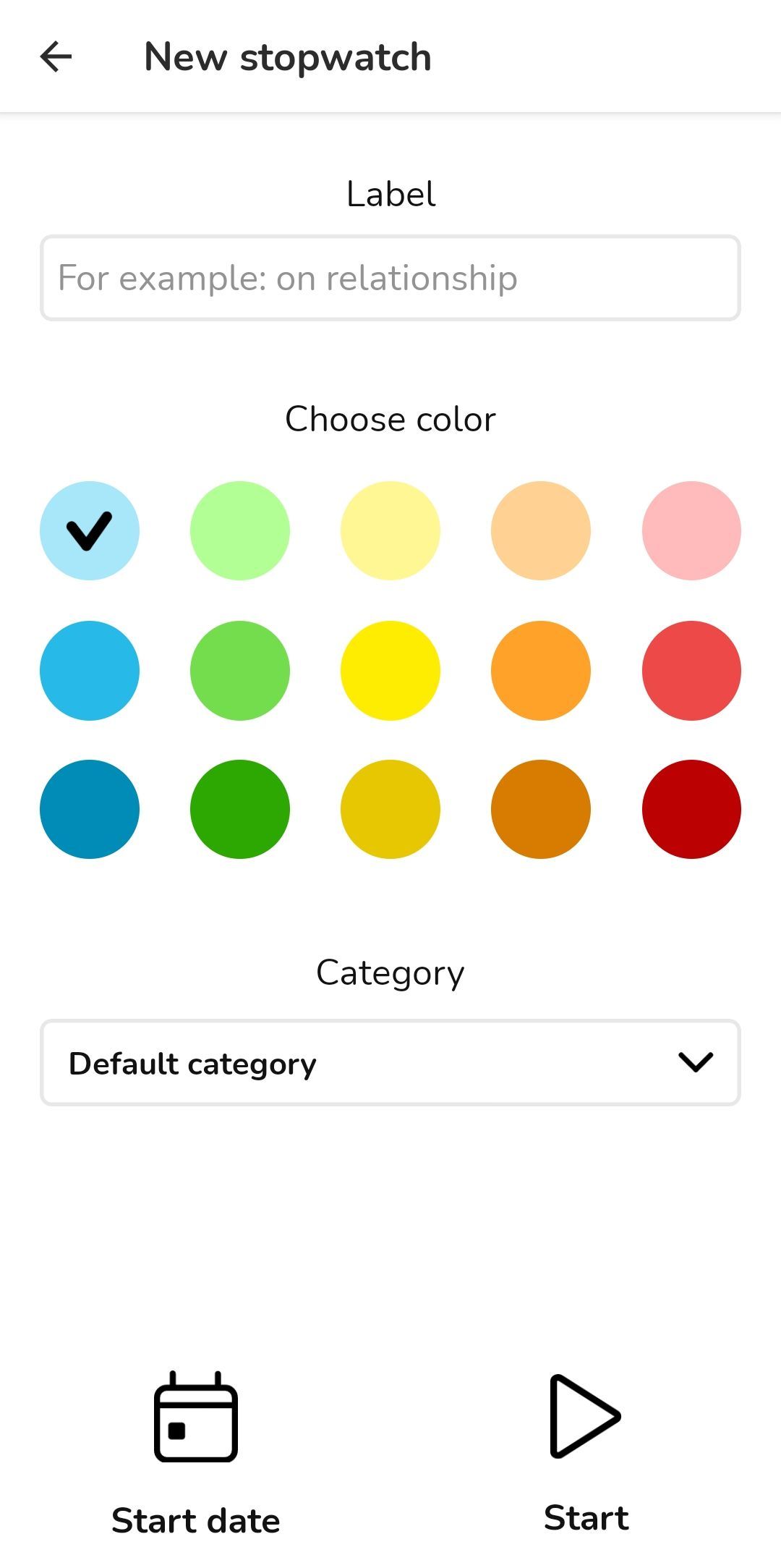Open the Default category dropdown
781x1568 pixels.
(x=390, y=1063)
